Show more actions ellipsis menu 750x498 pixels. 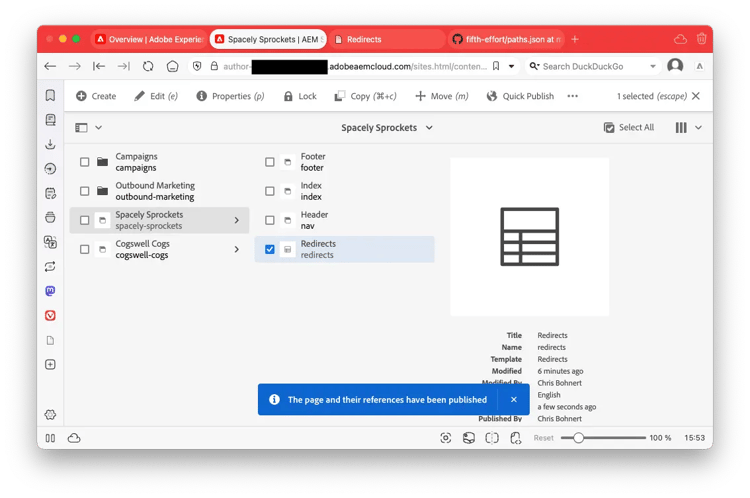click(x=573, y=96)
